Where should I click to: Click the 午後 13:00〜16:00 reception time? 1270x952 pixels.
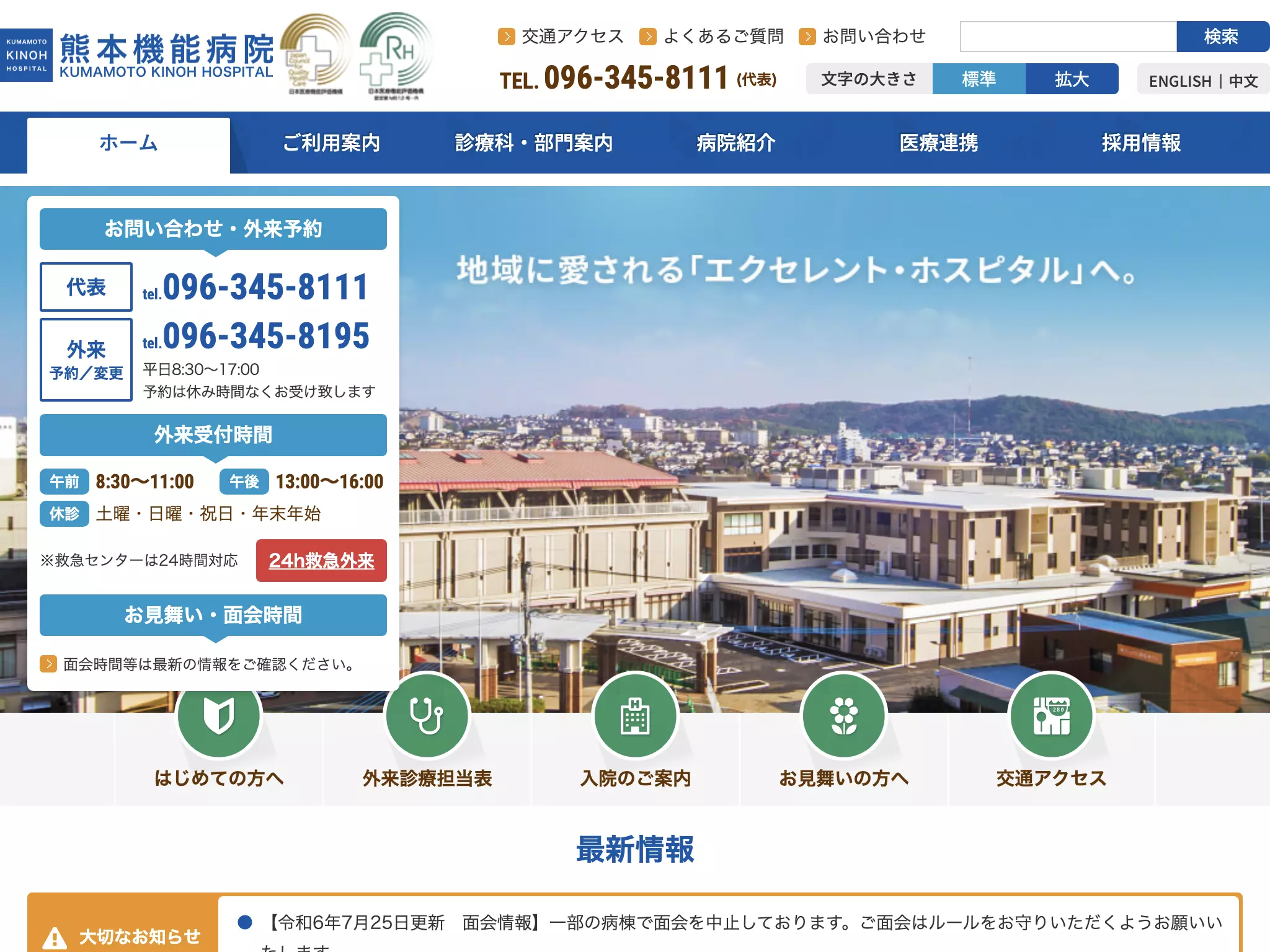click(302, 482)
